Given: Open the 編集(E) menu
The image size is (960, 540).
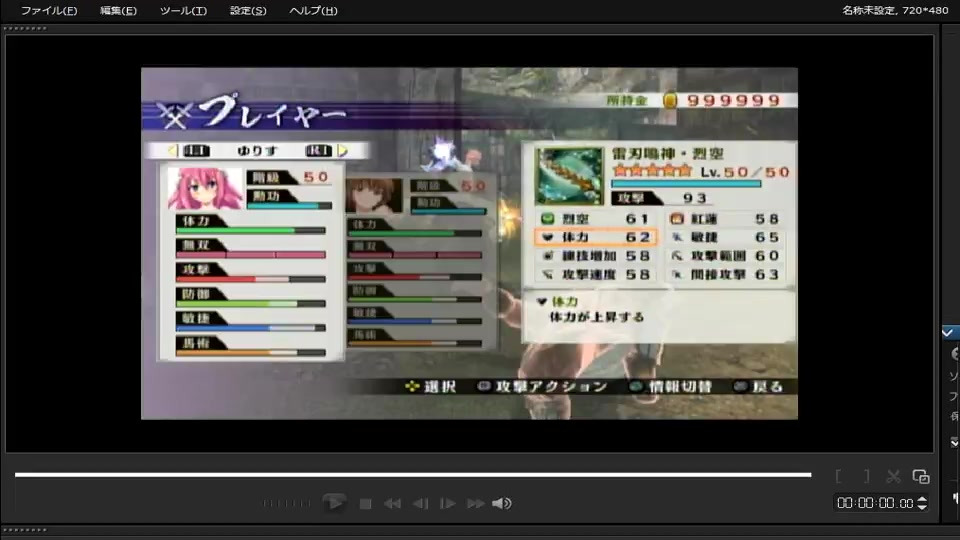Looking at the screenshot, I should coord(118,10).
